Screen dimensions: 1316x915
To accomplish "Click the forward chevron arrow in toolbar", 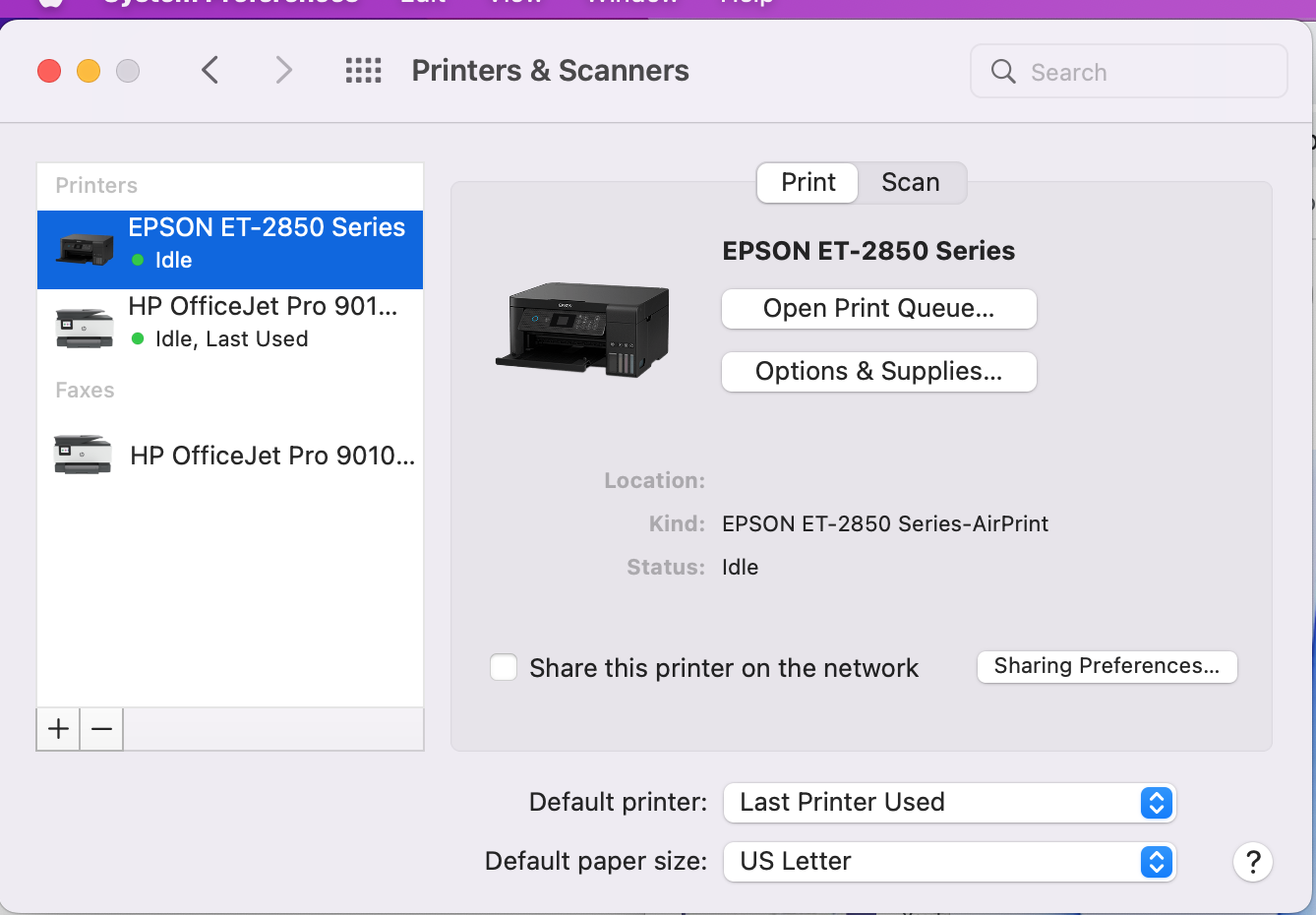I will coord(284,71).
